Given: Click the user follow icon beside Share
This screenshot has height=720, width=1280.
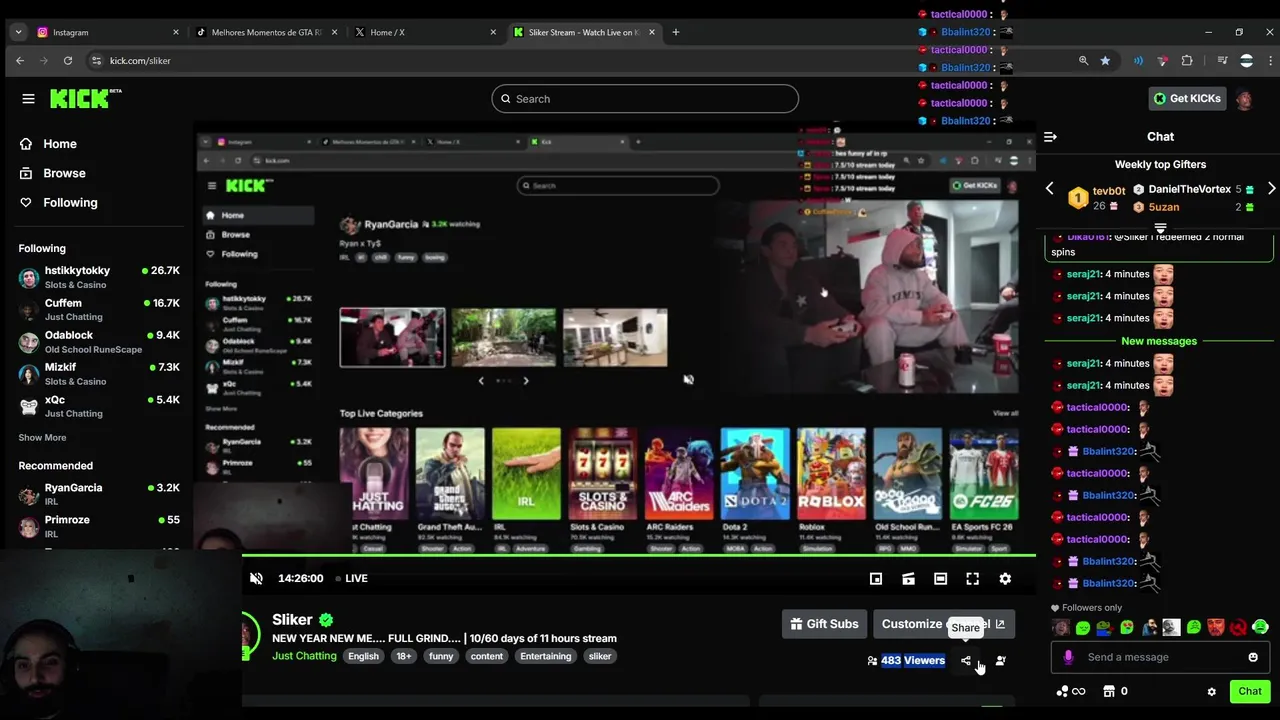Looking at the screenshot, I should coord(1000,660).
